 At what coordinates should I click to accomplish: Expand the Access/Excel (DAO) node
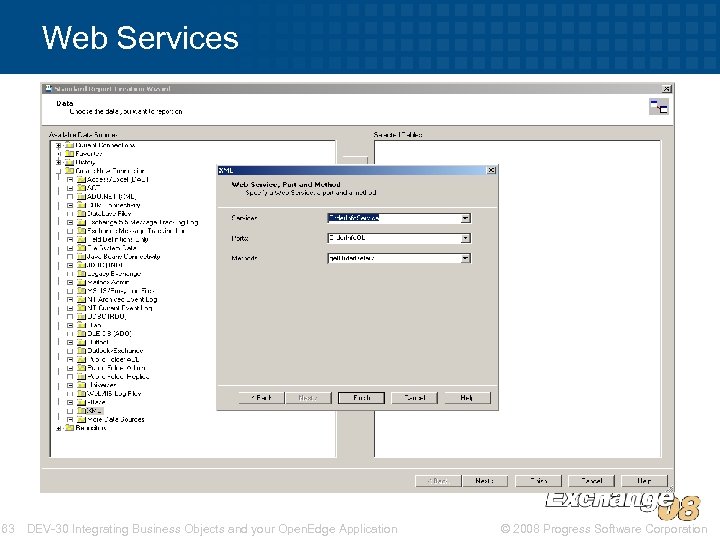(x=70, y=180)
